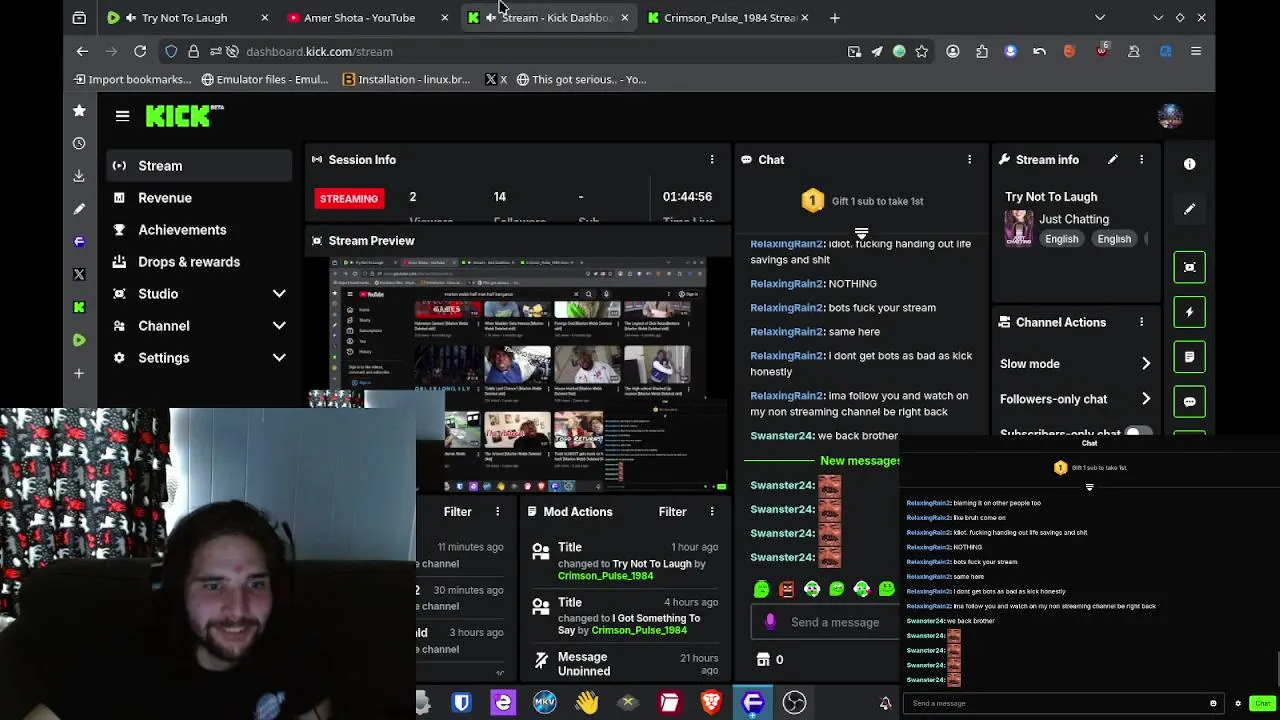Viewport: 1280px width, 720px height.
Task: Click the chat bubble icon in right rail
Action: [1190, 402]
